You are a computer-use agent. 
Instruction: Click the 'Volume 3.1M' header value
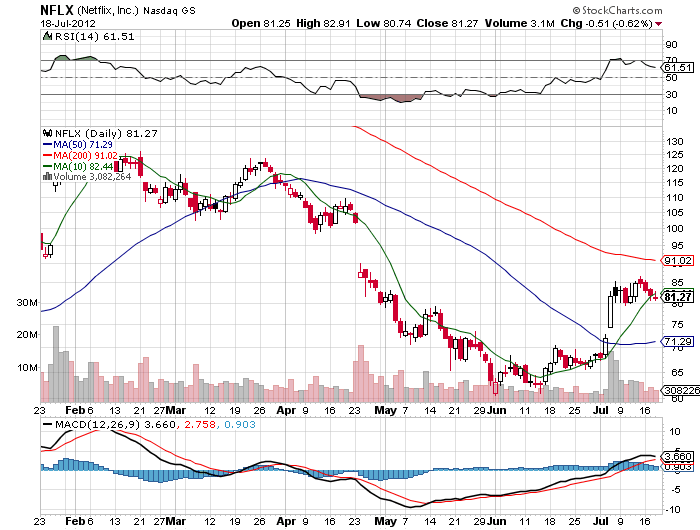coord(520,23)
